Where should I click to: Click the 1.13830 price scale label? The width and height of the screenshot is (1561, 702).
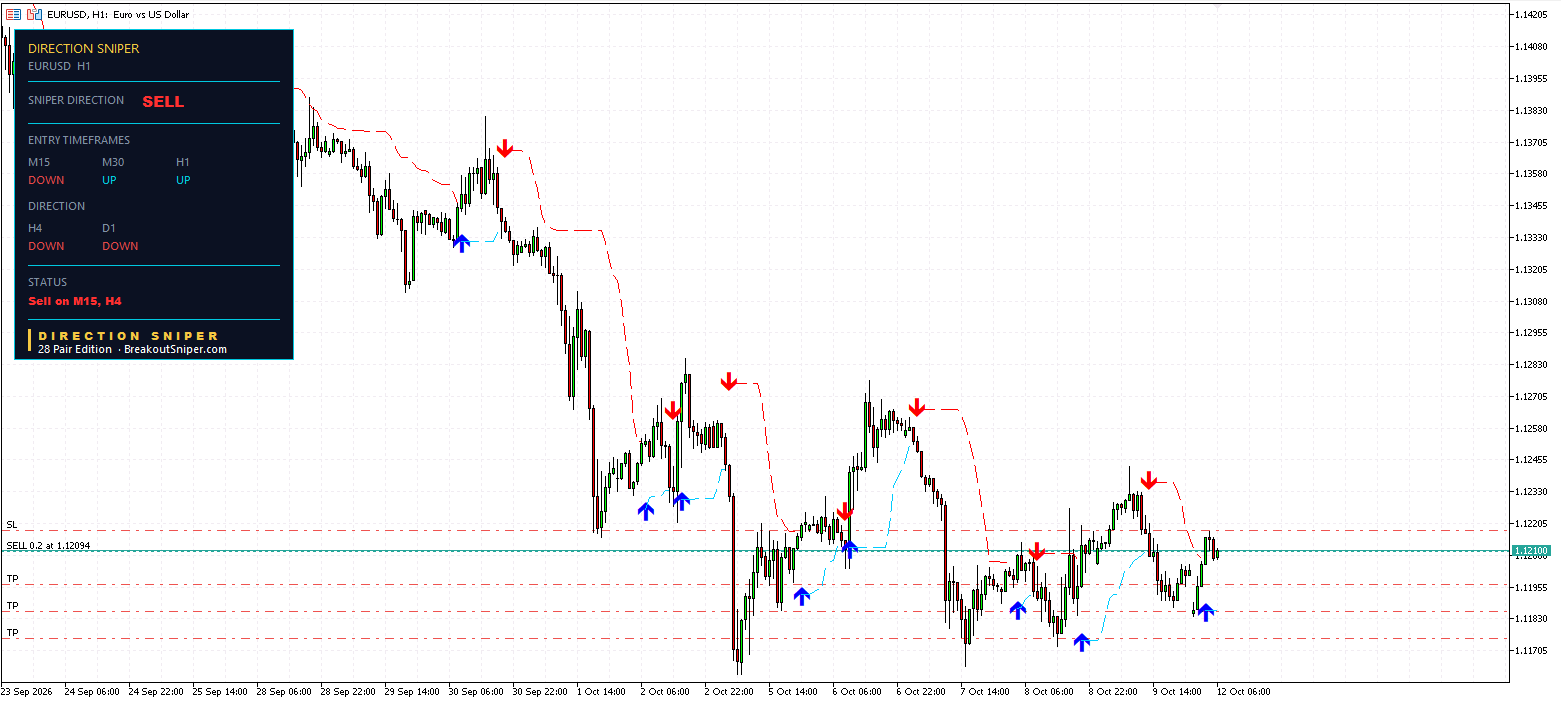click(1532, 110)
